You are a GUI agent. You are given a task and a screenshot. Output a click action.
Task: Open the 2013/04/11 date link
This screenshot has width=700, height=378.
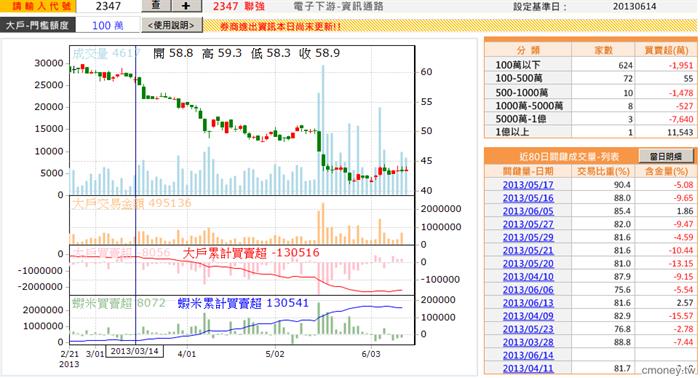[x=528, y=369]
